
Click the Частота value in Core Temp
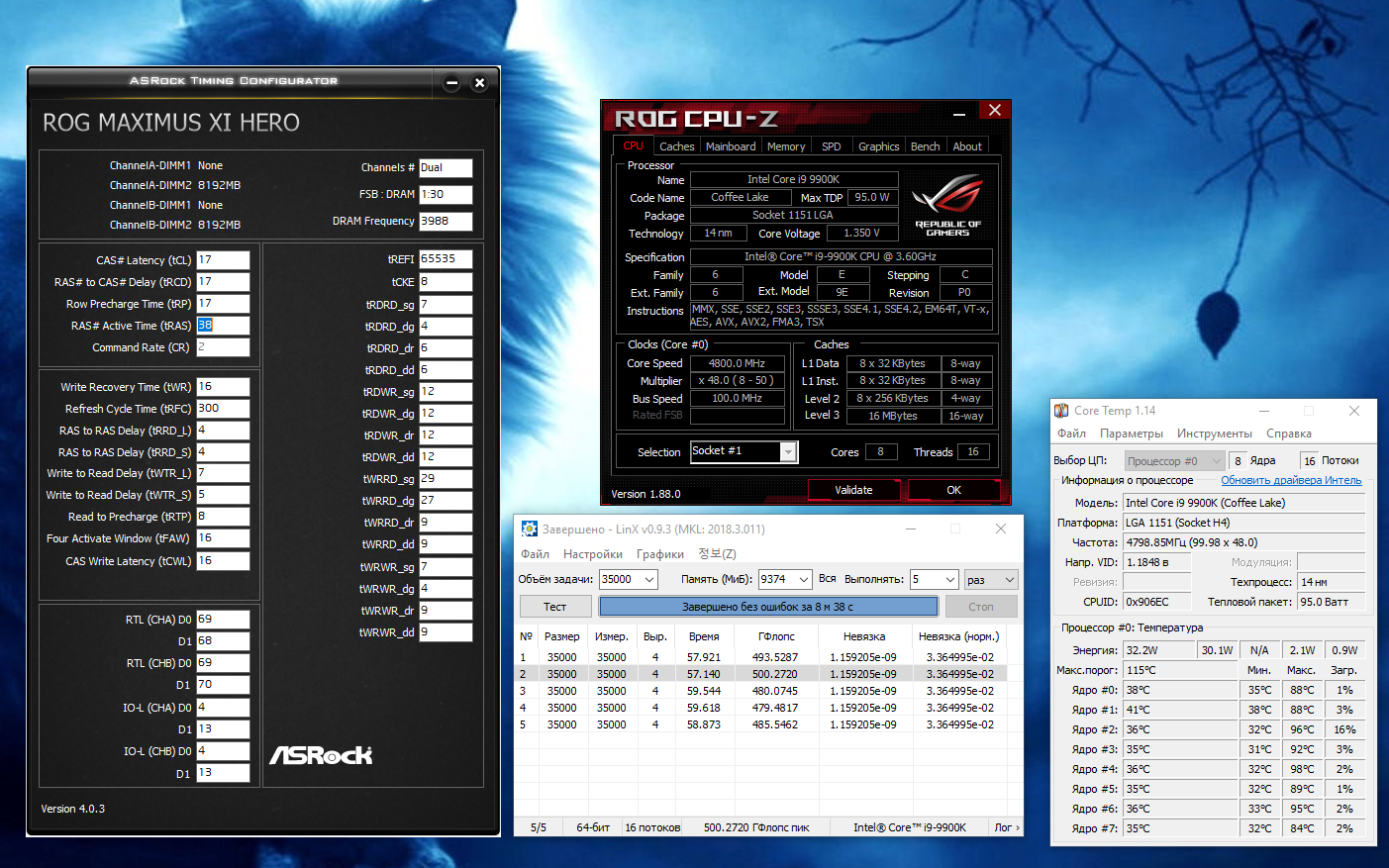(x=1244, y=542)
